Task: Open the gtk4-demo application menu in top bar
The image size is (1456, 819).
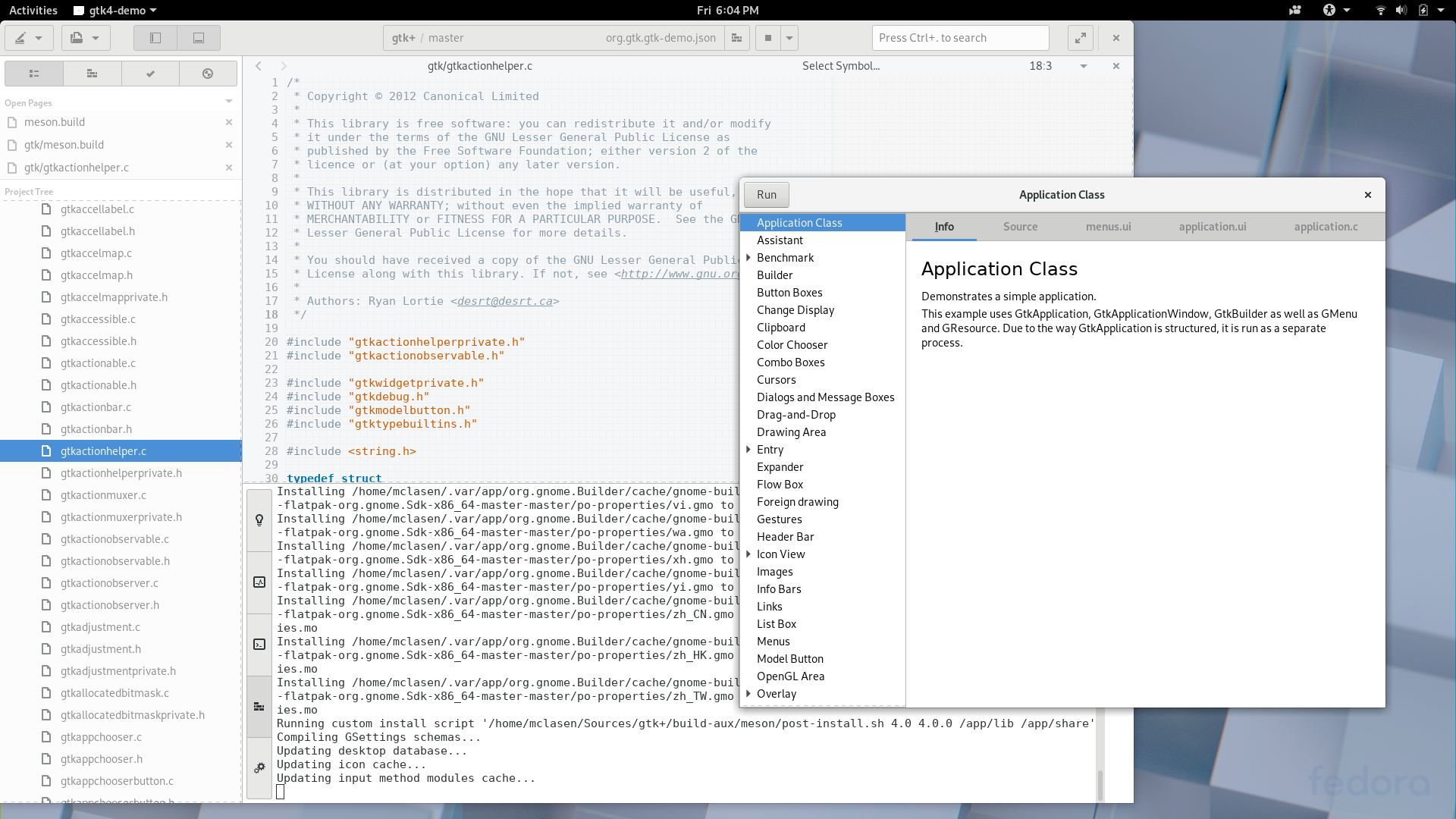Action: coord(115,11)
